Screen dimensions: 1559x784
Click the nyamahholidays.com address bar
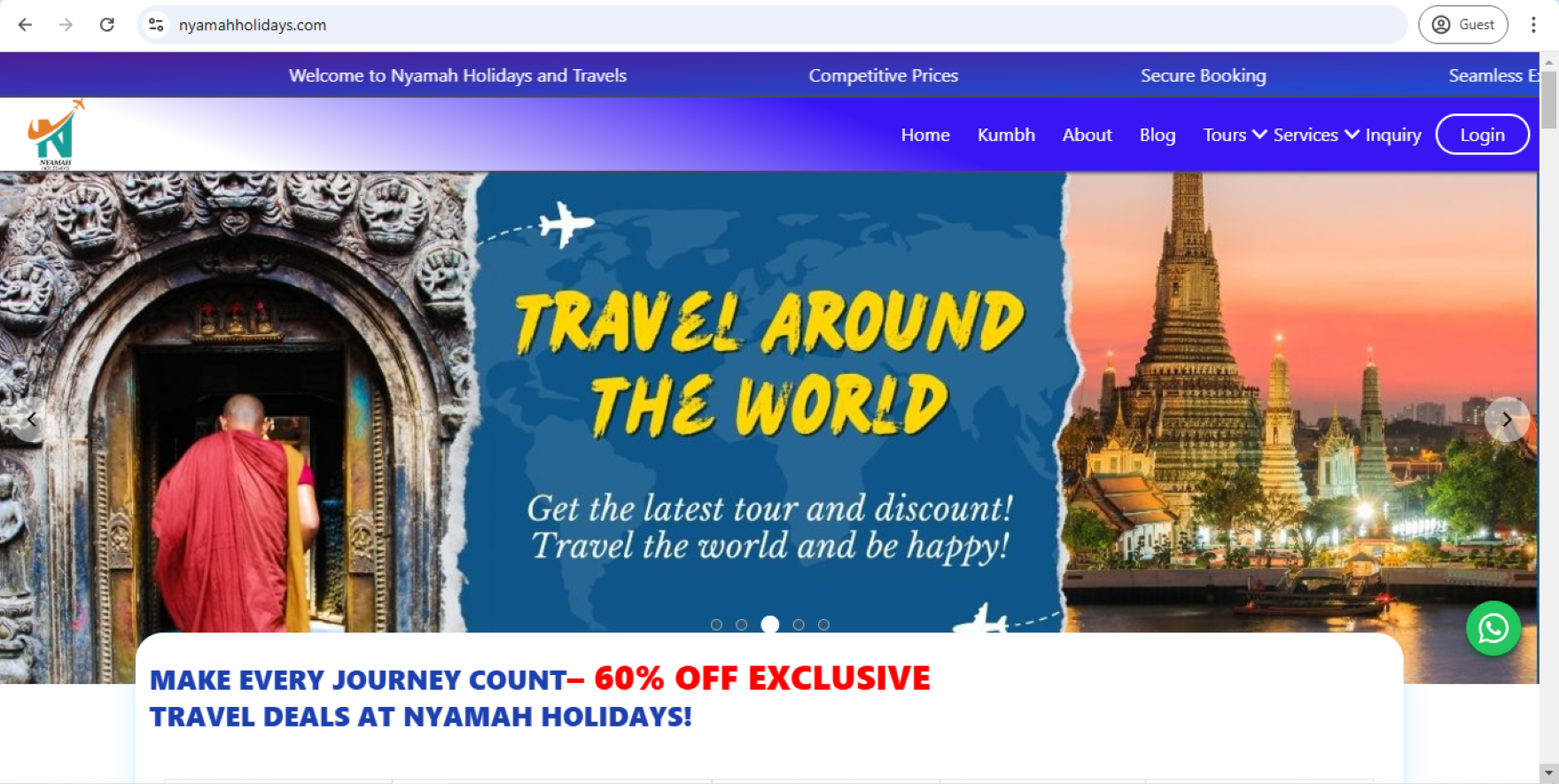pos(771,25)
